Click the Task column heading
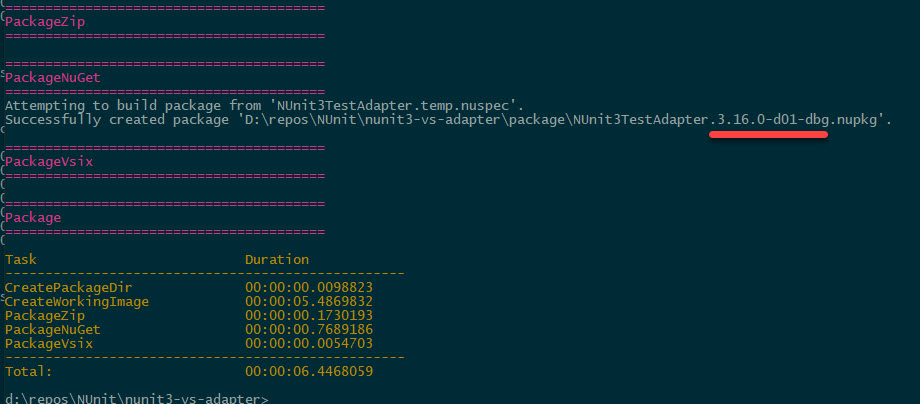 click(21, 259)
